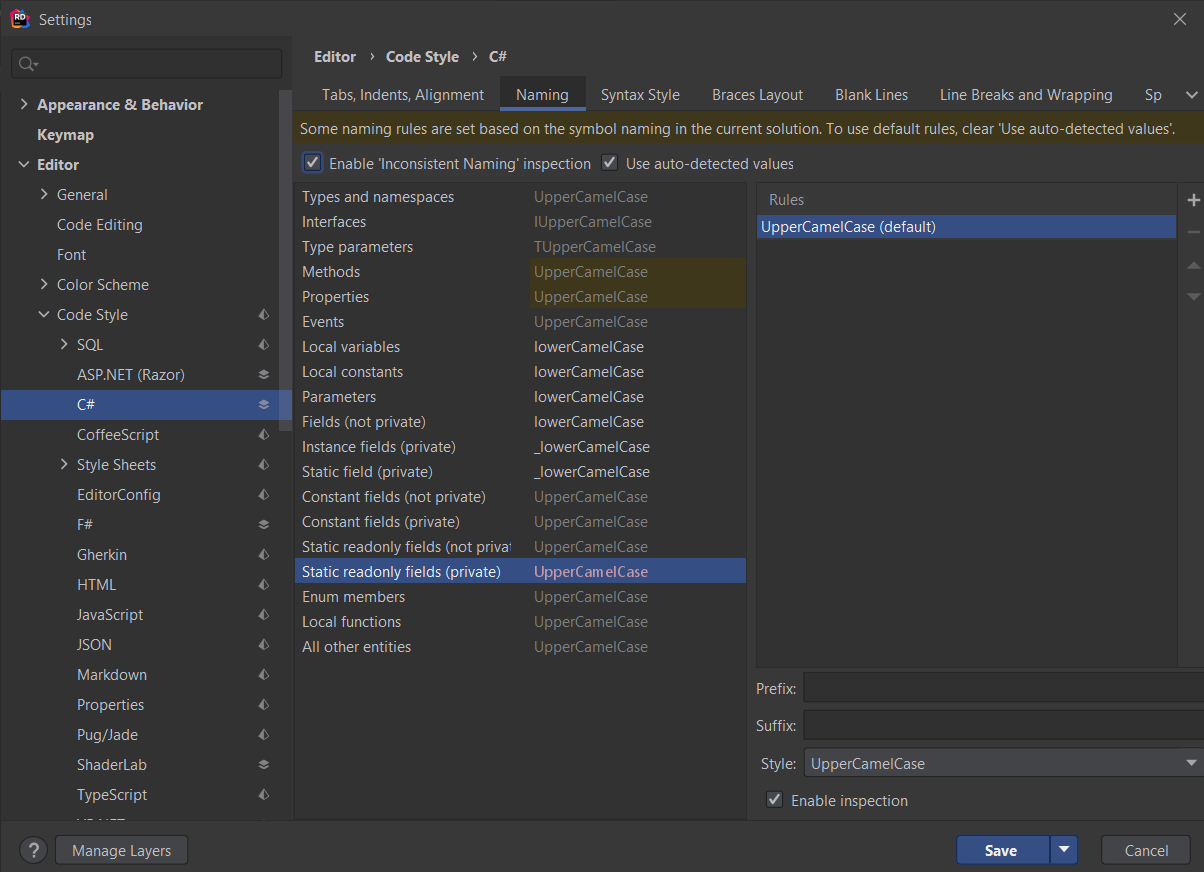
Task: Click the layer icon beside Gherkin
Action: (x=264, y=554)
